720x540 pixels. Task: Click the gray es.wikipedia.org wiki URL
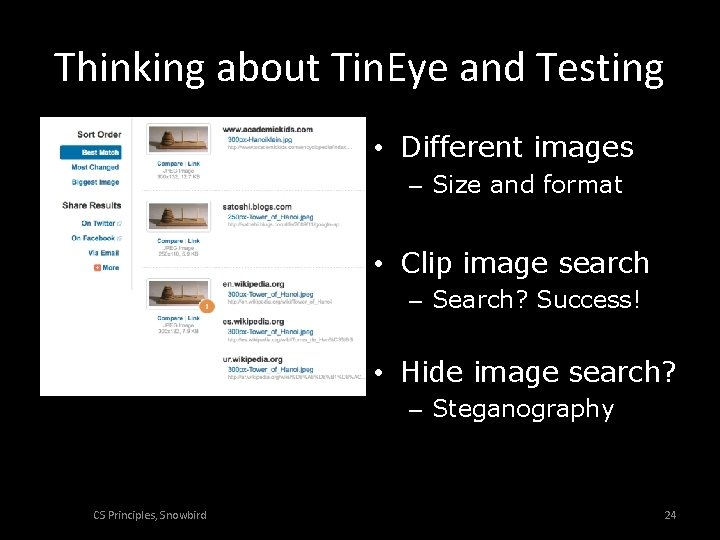click(x=291, y=339)
